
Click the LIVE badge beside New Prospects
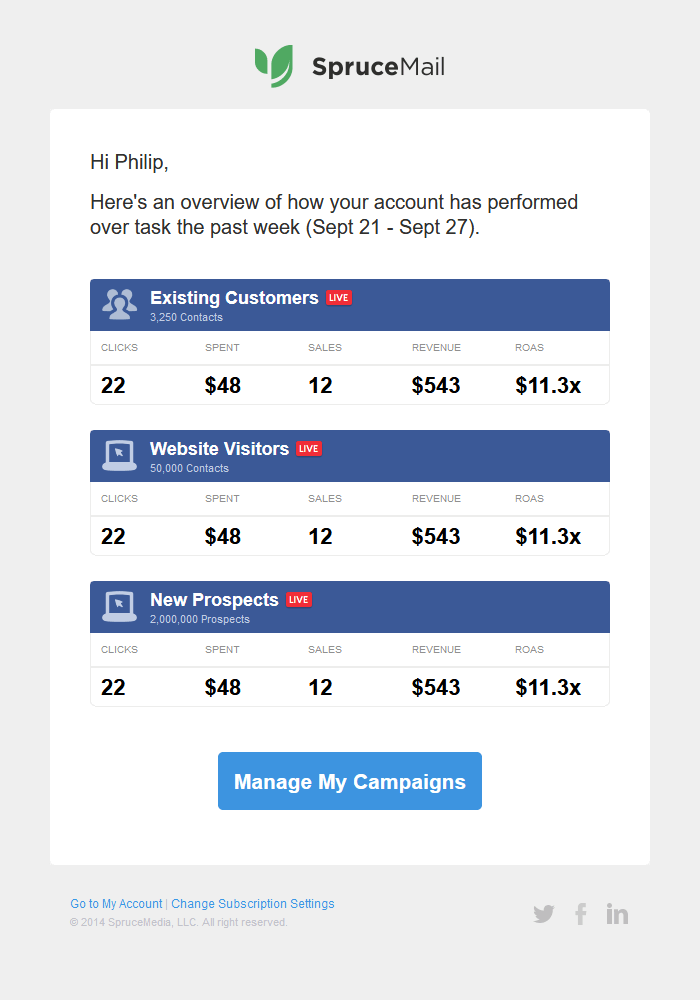299,600
